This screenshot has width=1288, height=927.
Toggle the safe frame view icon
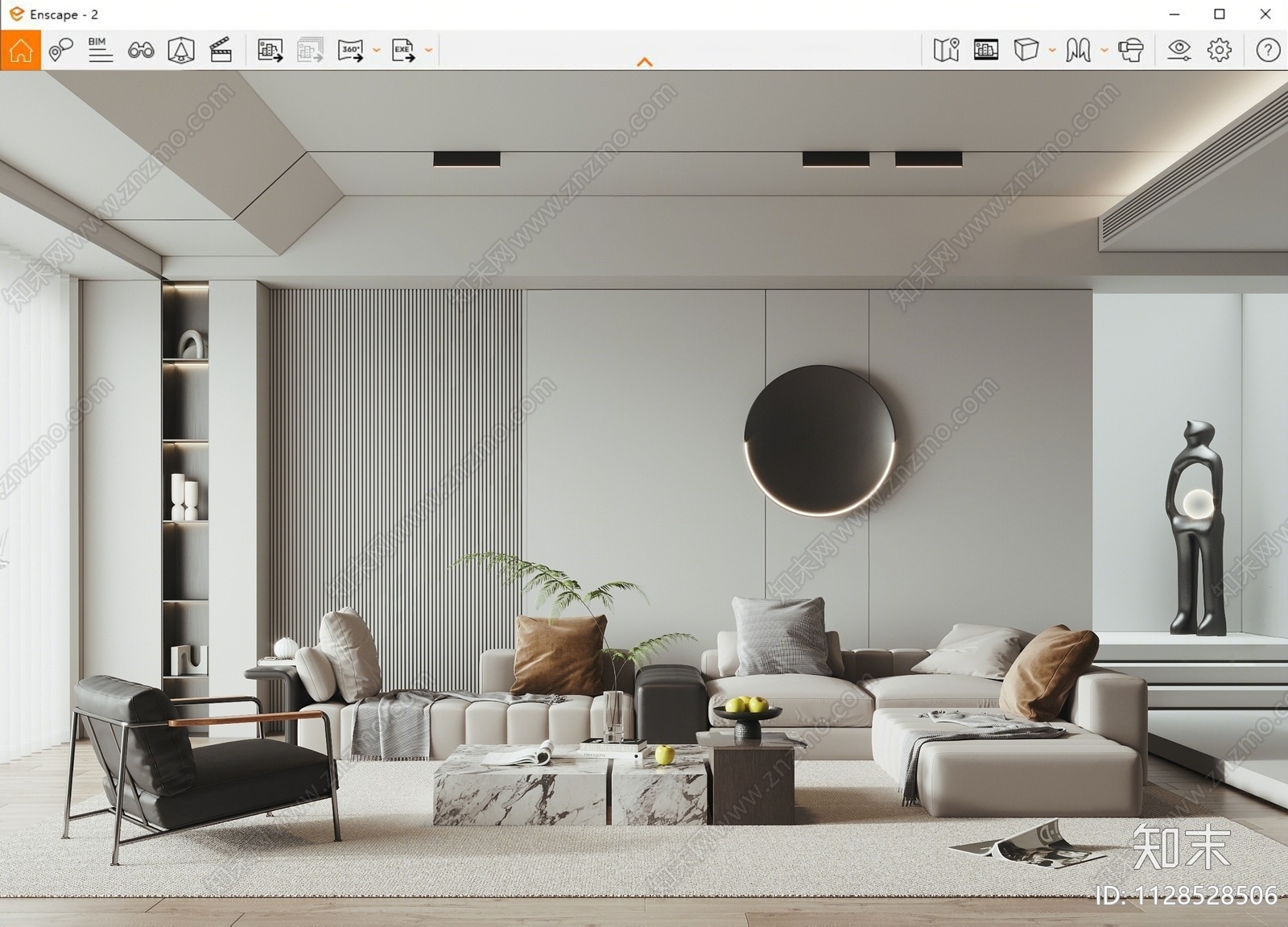pos(181,50)
